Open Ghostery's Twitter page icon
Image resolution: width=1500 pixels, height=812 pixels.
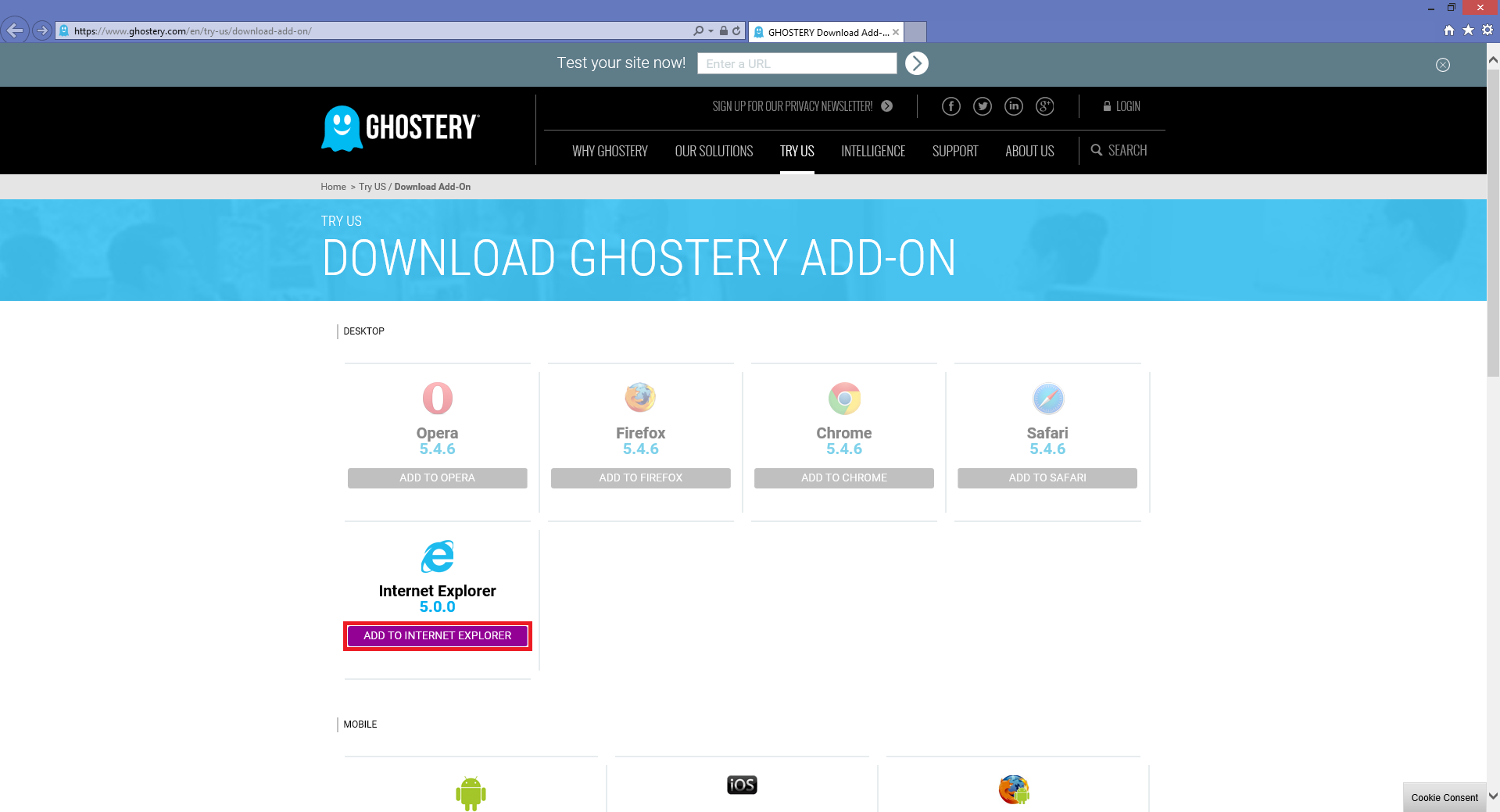(982, 106)
